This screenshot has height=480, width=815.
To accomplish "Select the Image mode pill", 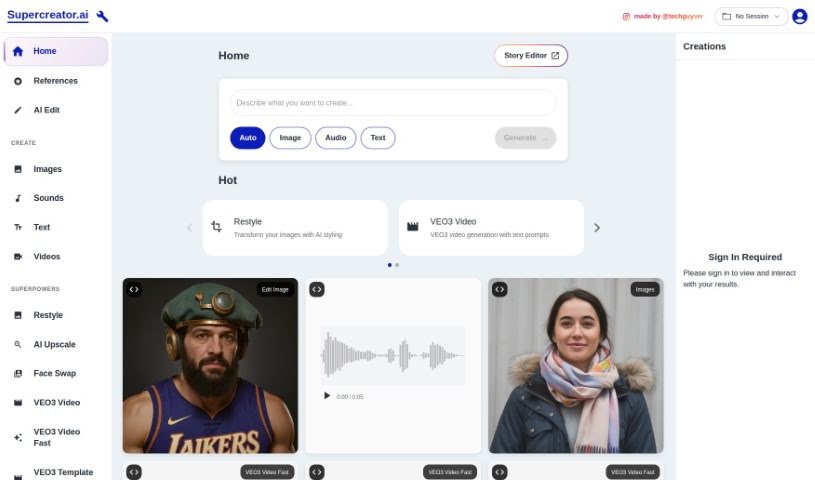I will click(x=290, y=138).
